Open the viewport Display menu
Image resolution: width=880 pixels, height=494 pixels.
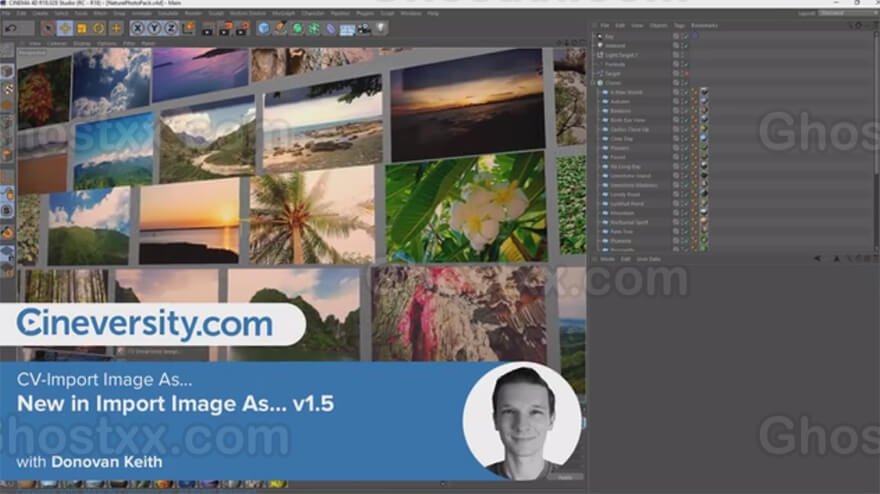click(x=81, y=43)
